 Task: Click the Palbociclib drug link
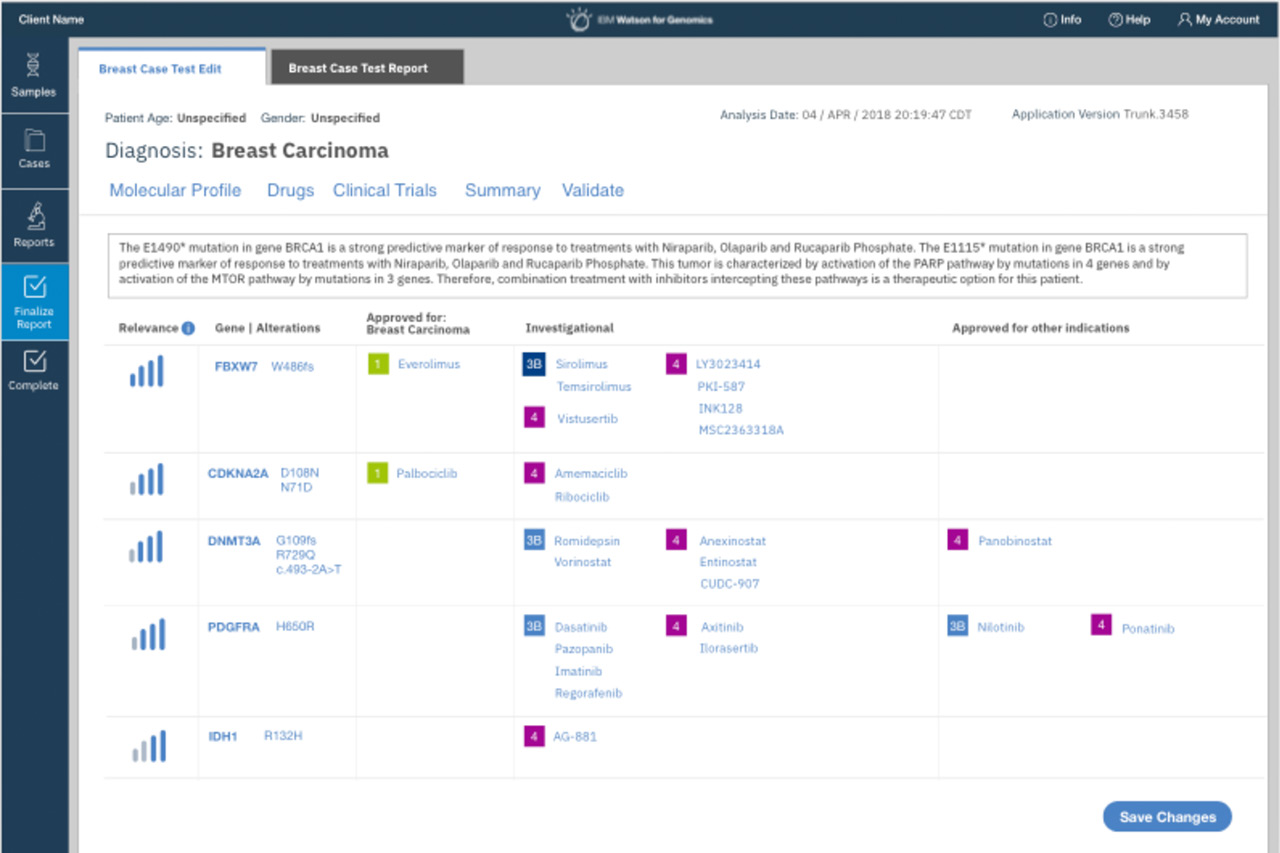[427, 473]
